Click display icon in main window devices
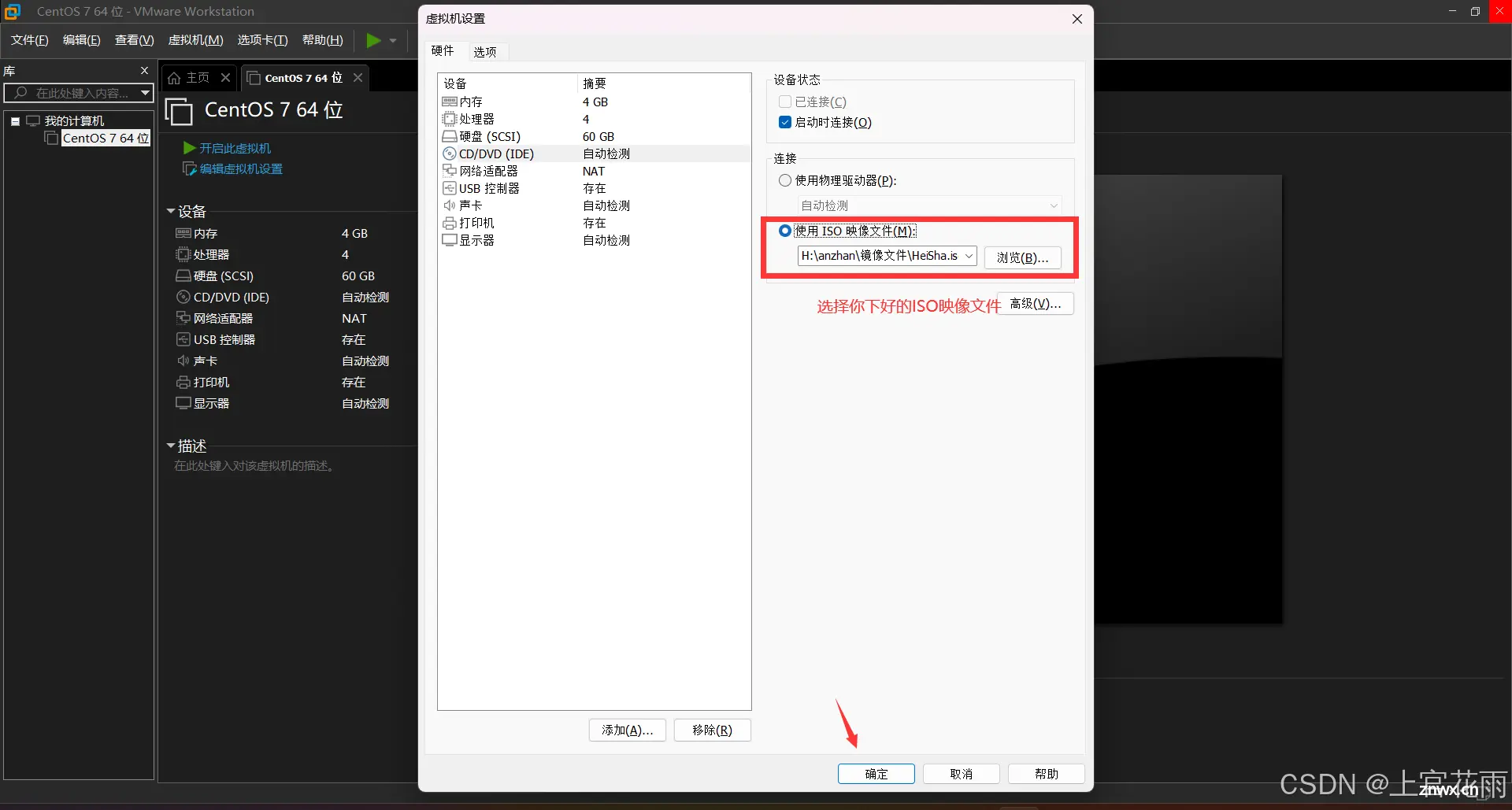 pos(183,403)
